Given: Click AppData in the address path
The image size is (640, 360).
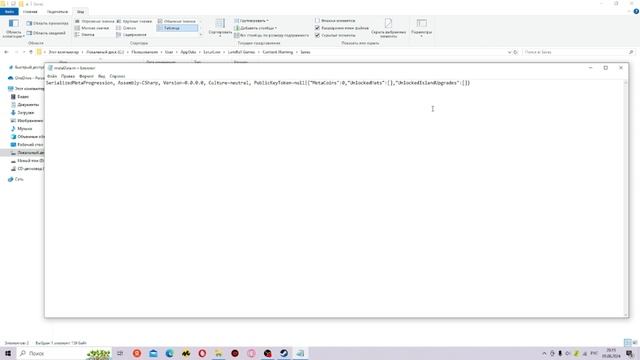Looking at the screenshot, I should (188, 52).
